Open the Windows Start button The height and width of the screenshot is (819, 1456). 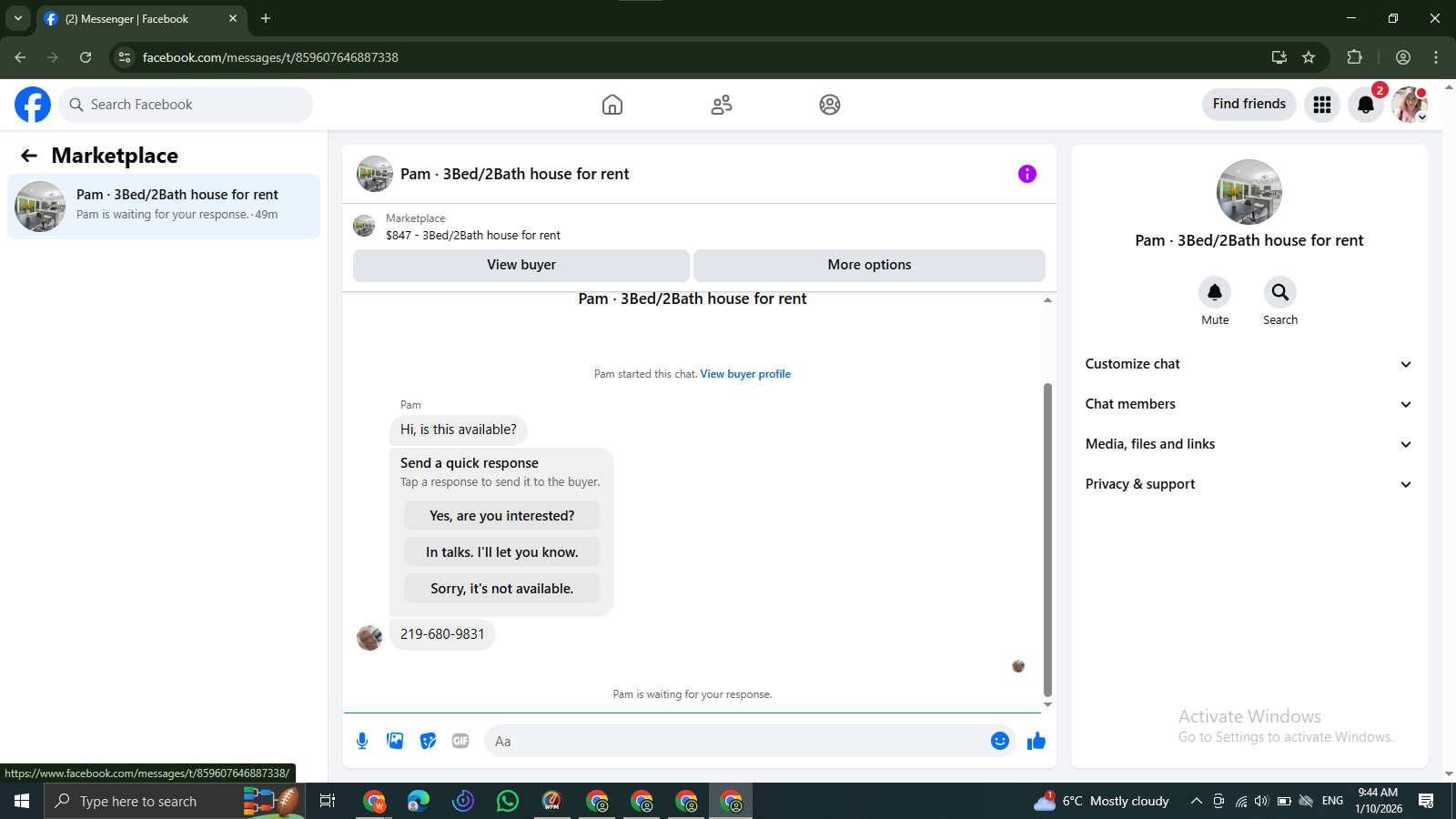point(22,801)
